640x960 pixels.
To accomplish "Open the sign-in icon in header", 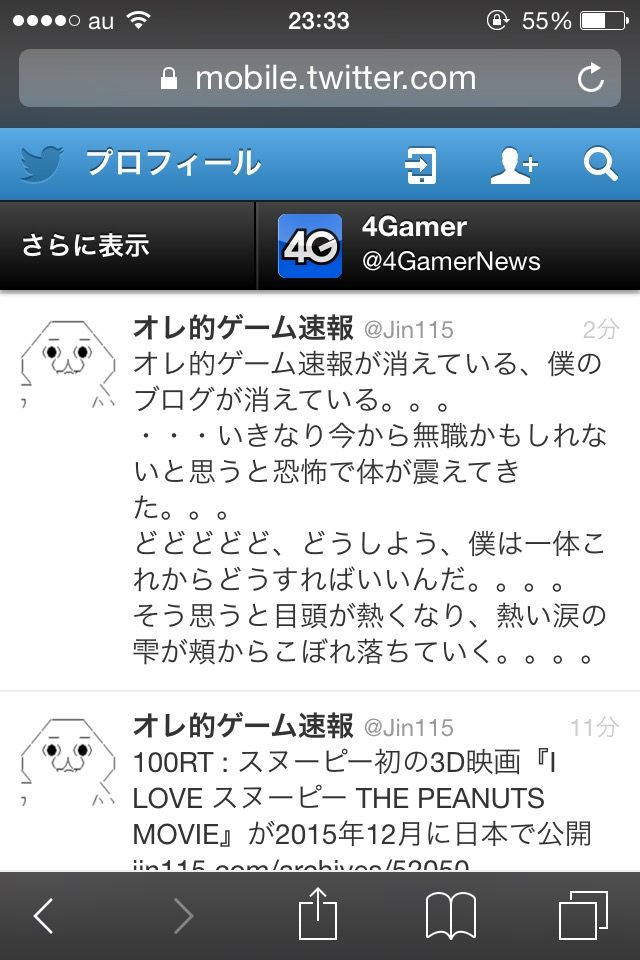I will point(421,165).
